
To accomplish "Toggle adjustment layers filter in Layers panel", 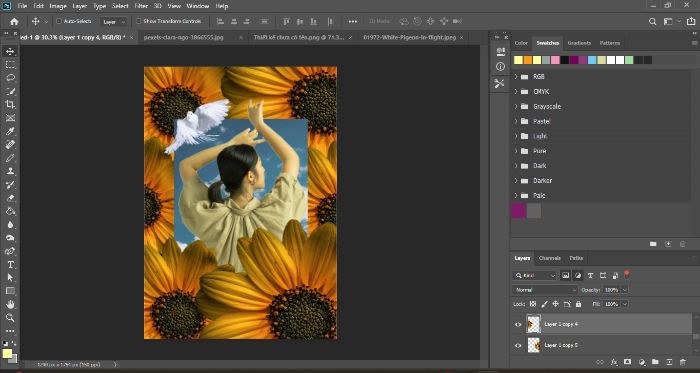I will [578, 276].
